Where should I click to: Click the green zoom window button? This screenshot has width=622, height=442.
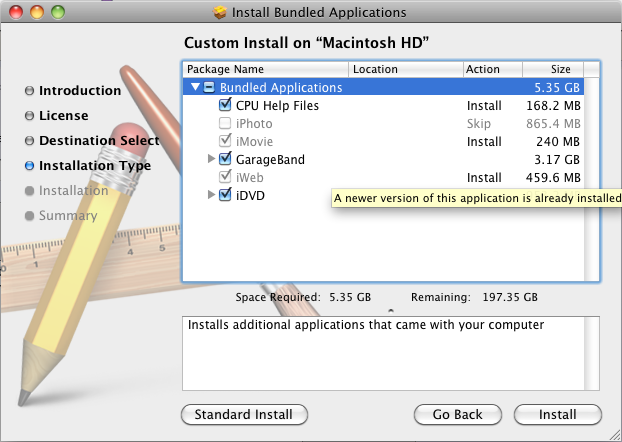pyautogui.click(x=58, y=12)
